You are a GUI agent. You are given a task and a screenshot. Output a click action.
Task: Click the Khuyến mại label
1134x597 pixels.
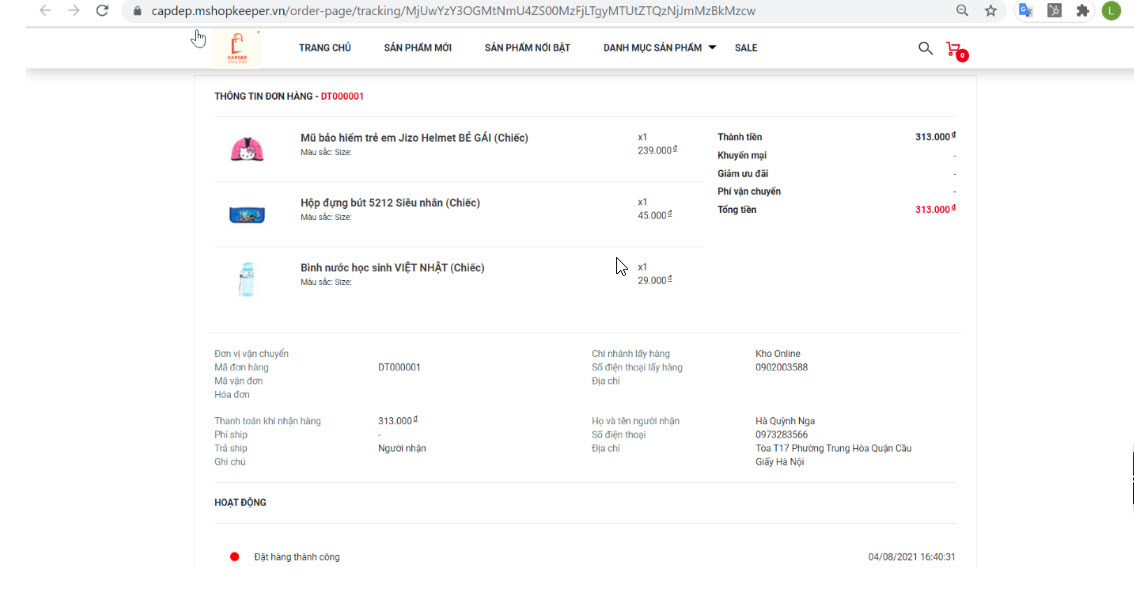click(741, 156)
